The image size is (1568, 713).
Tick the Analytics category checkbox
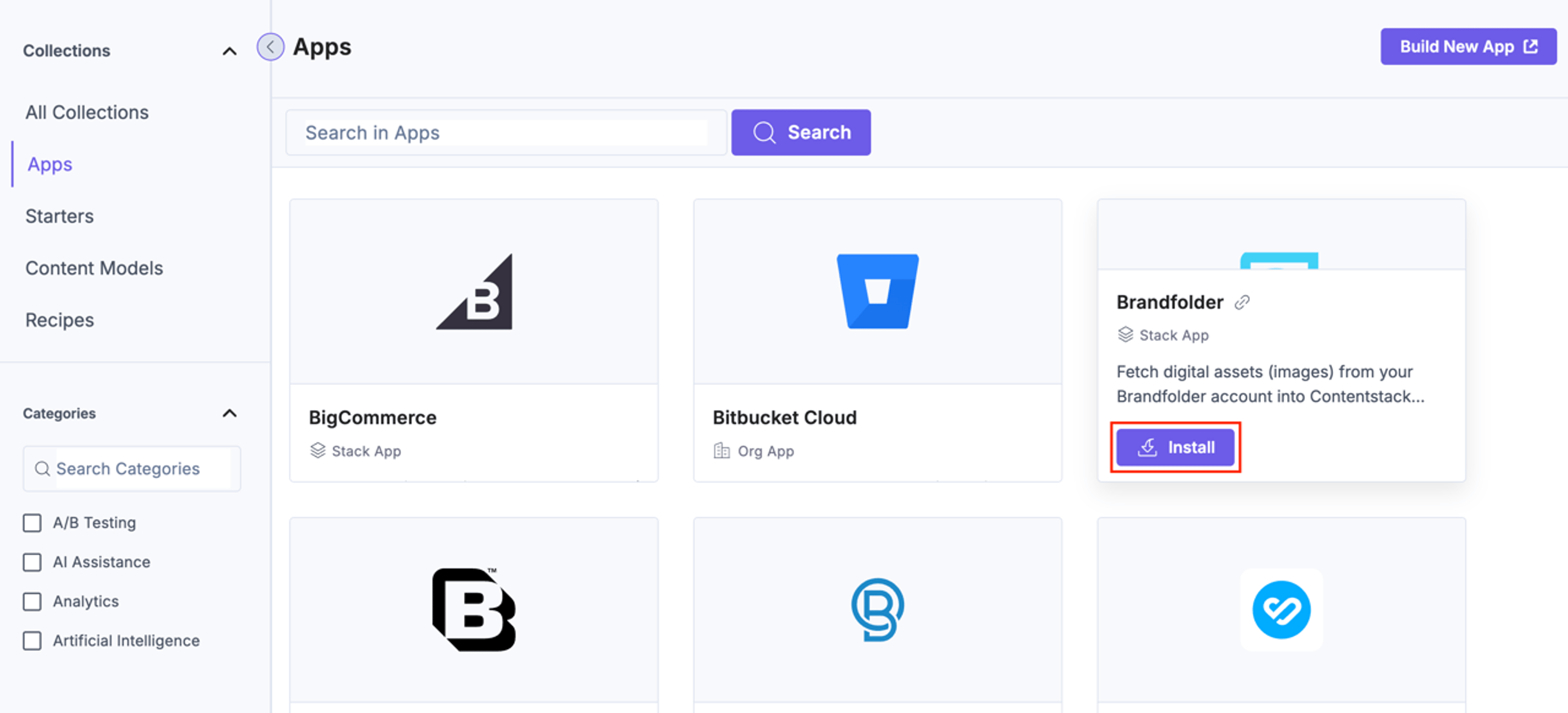pos(32,602)
